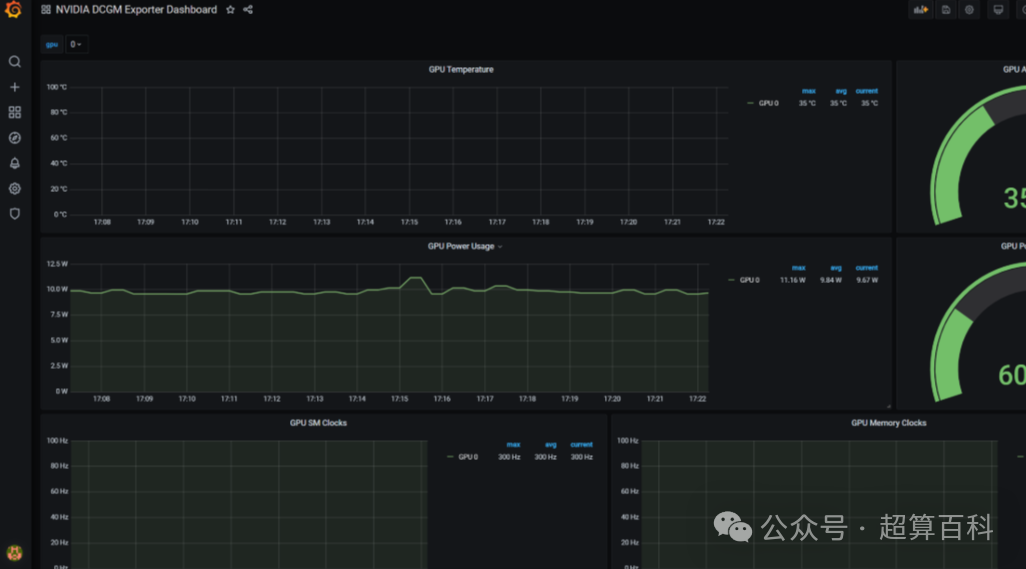Viewport: 1026px width, 569px height.
Task: Save the dashboard with the disk icon
Action: pos(946,10)
